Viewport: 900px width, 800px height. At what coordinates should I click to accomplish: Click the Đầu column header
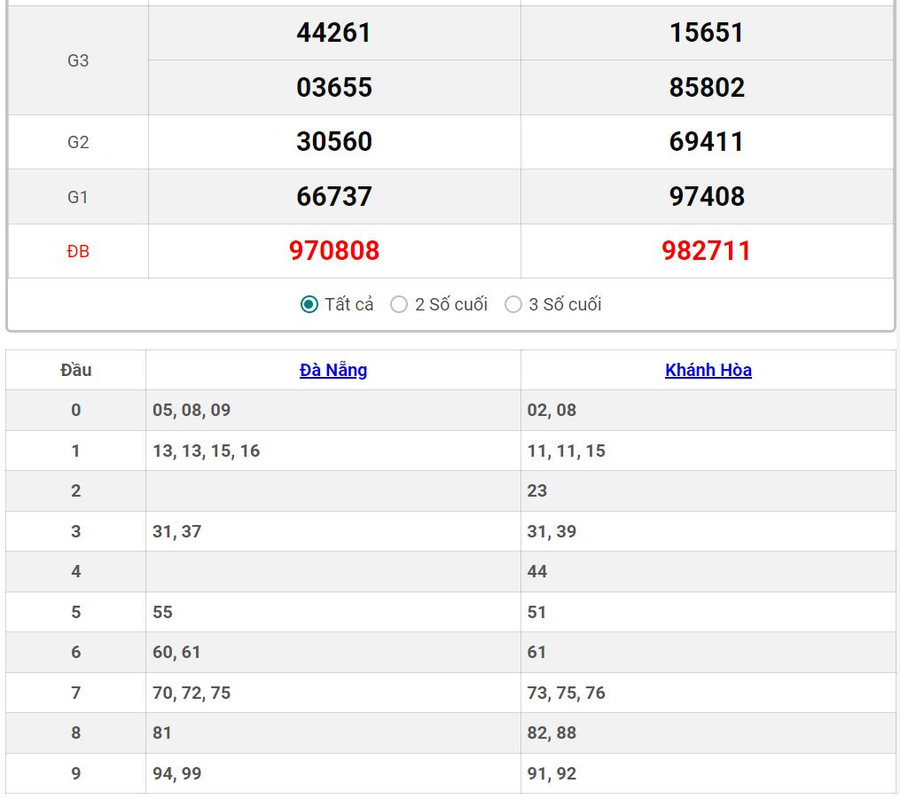(x=76, y=370)
